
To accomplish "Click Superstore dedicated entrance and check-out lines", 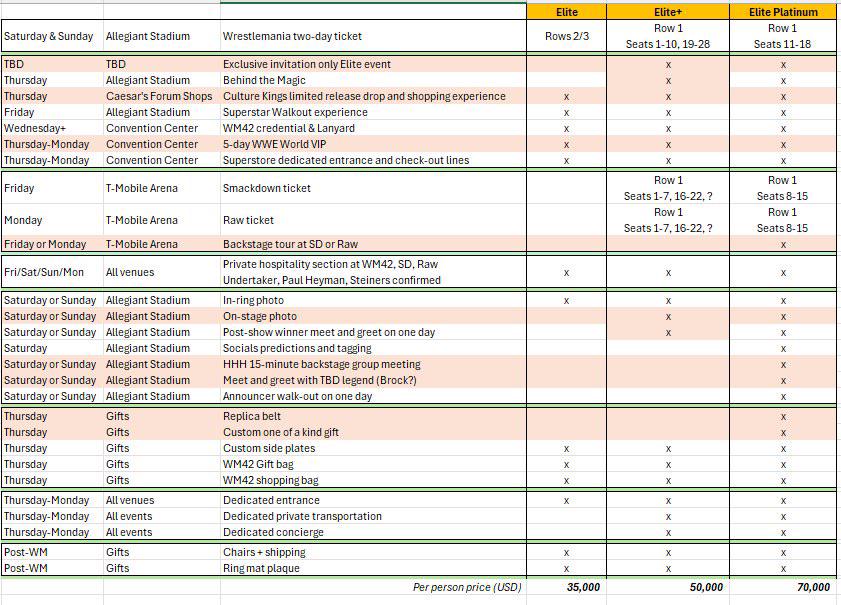I will click(373, 160).
